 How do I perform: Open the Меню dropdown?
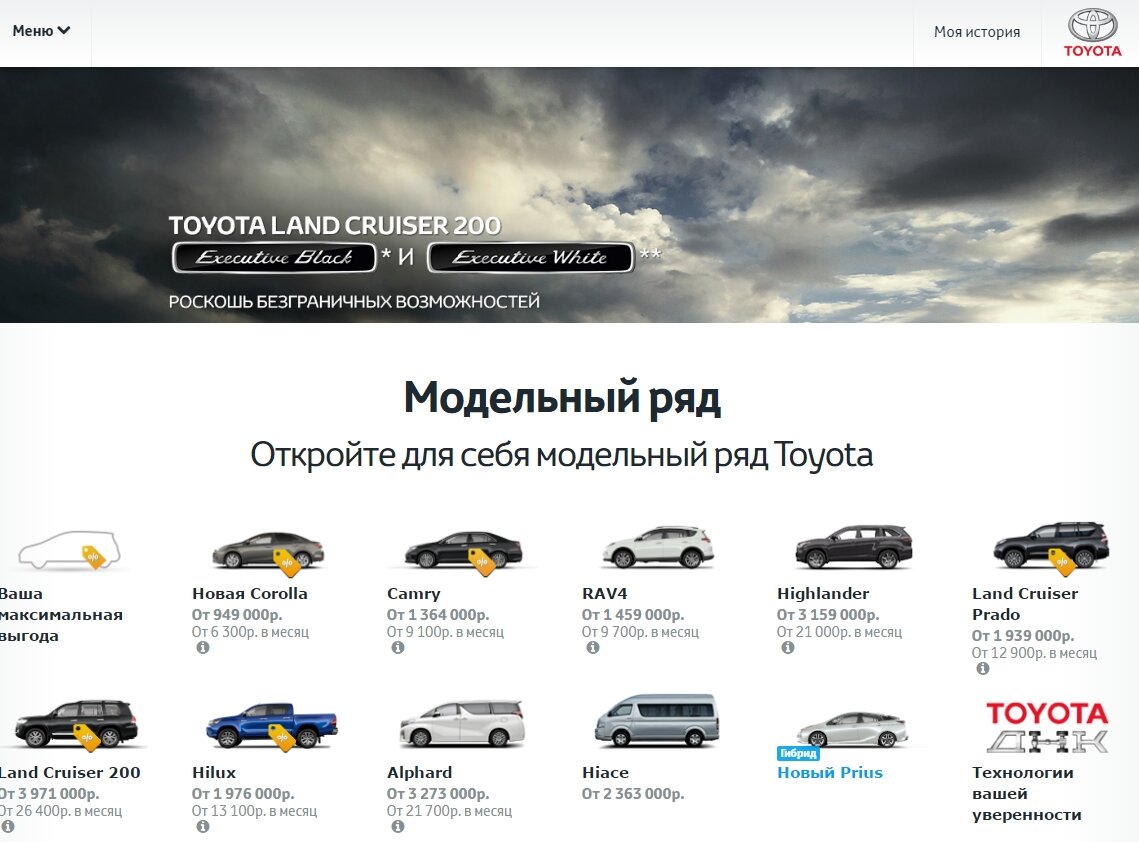[x=41, y=31]
